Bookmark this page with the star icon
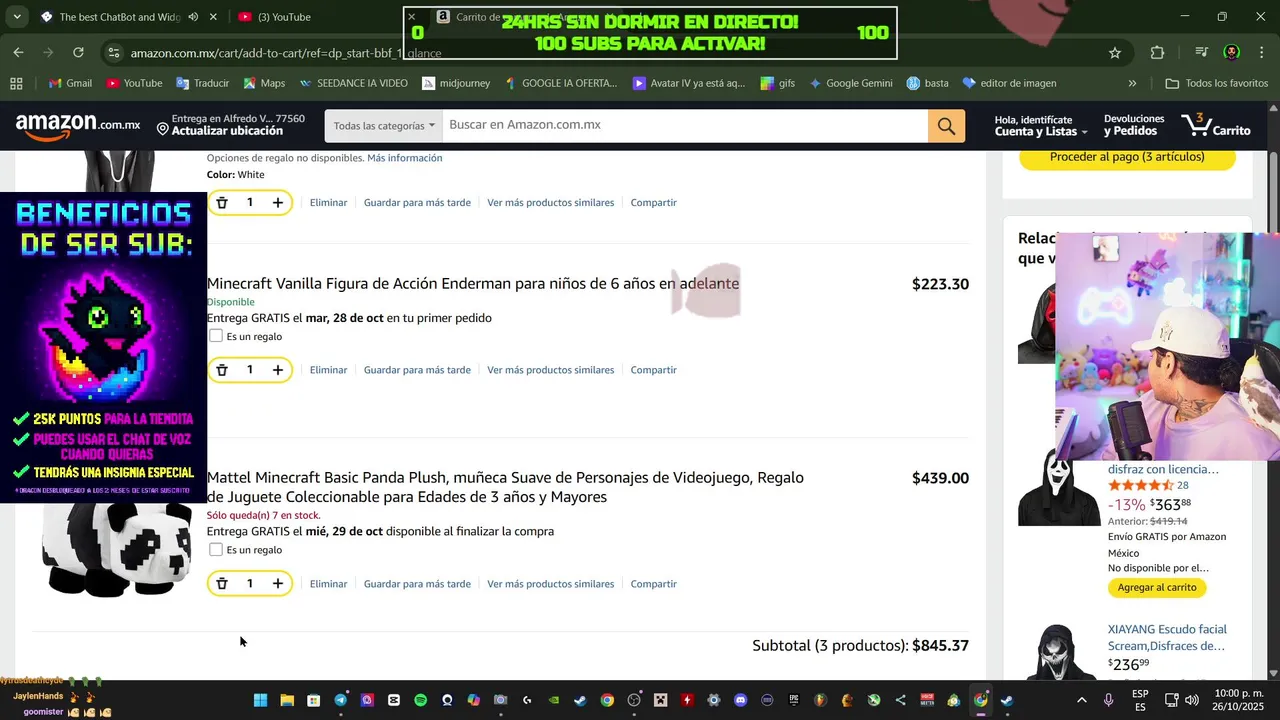The height and width of the screenshot is (720, 1280). [1115, 52]
